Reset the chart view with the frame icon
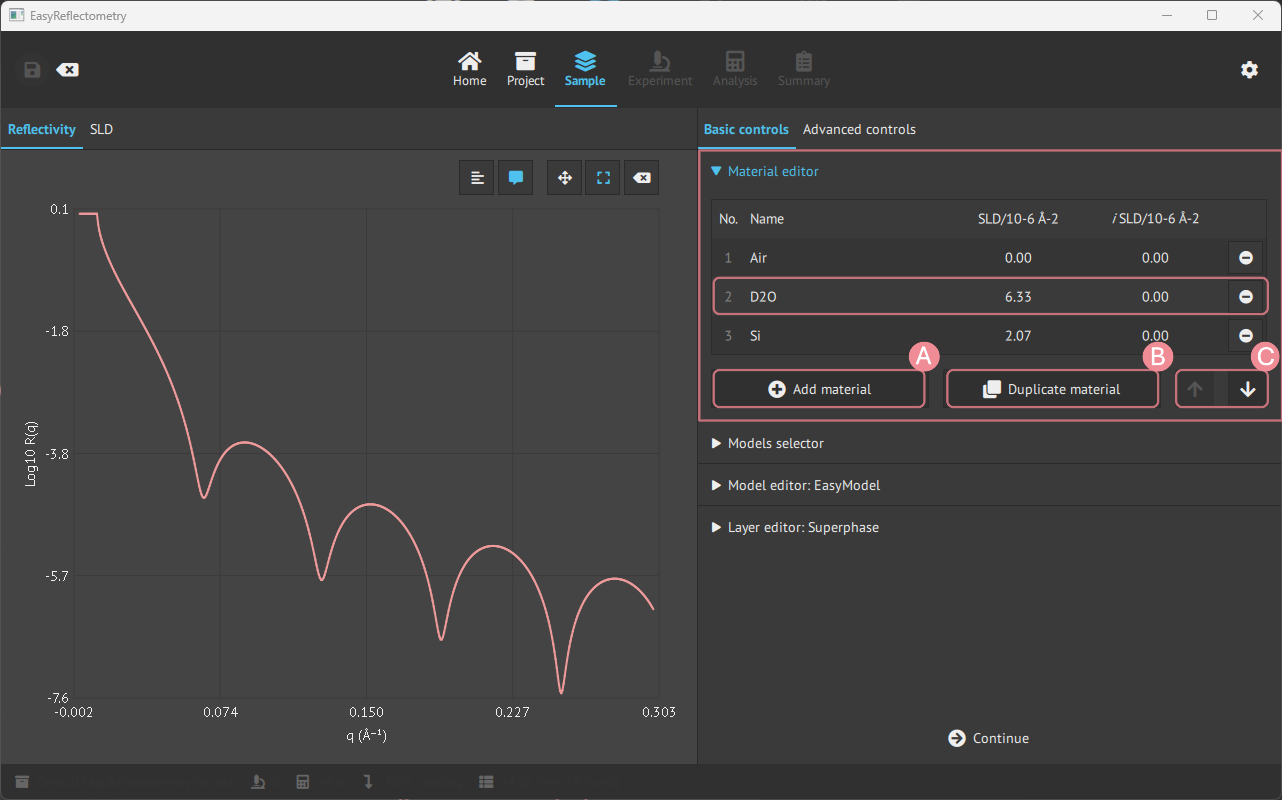The image size is (1282, 800). pyautogui.click(x=602, y=177)
